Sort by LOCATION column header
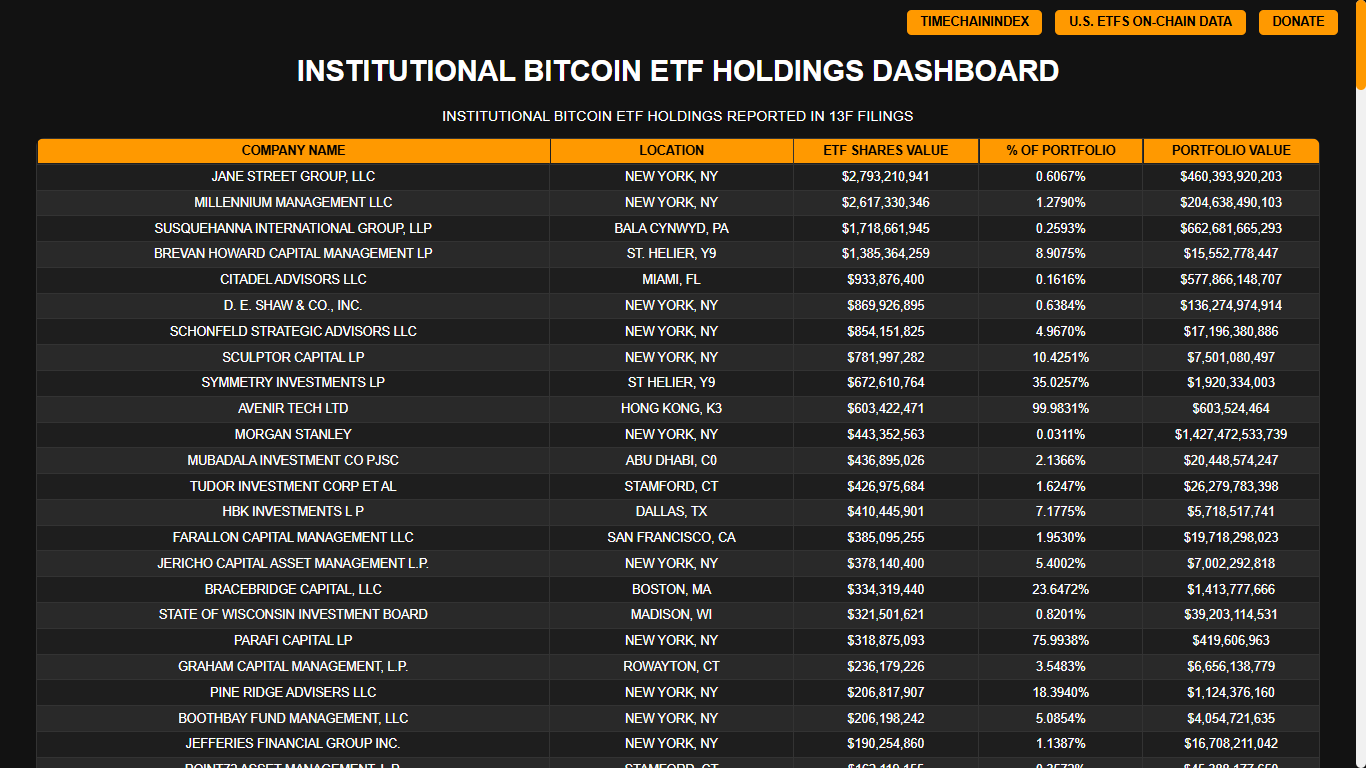The image size is (1366, 768). [x=672, y=150]
